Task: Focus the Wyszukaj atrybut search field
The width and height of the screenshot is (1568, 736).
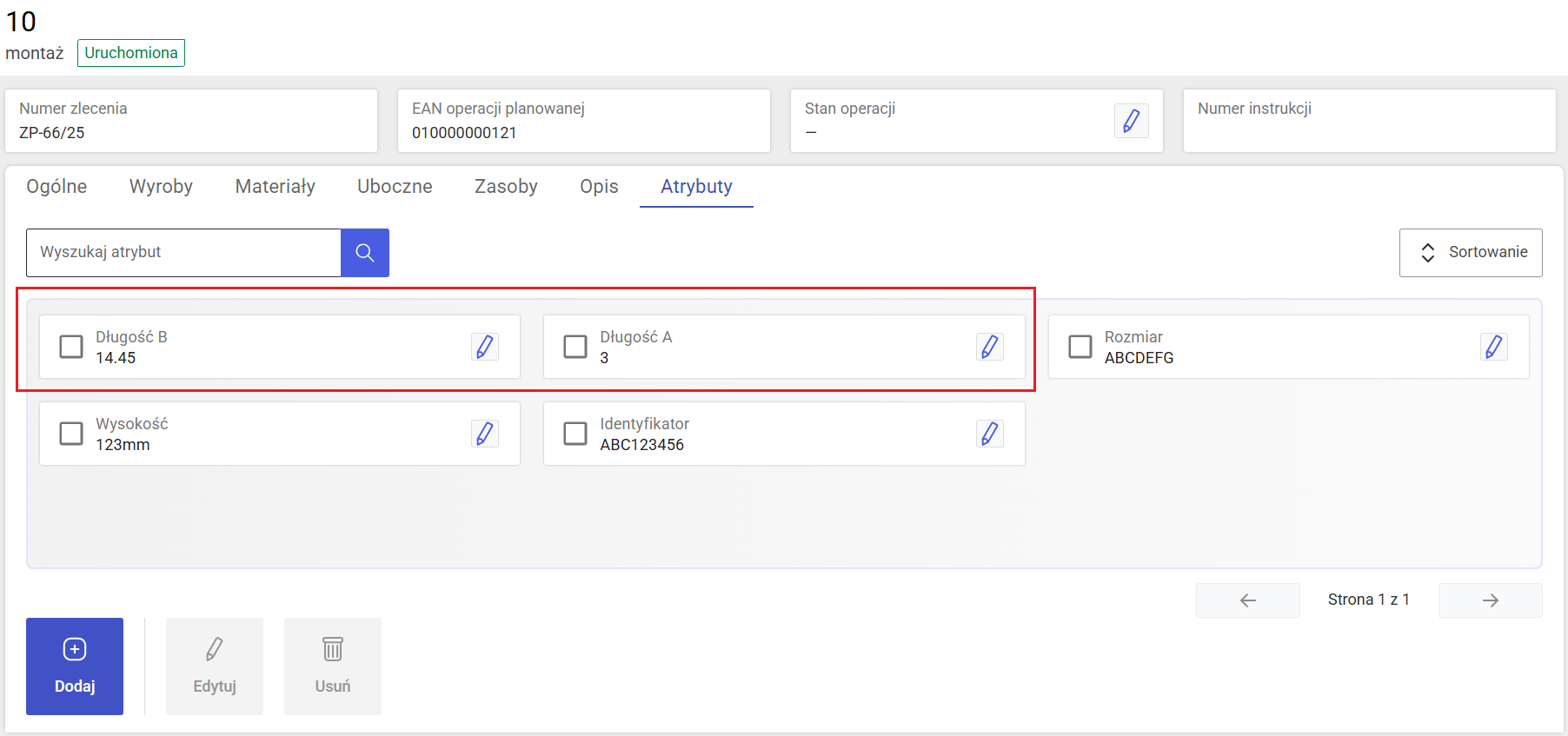Action: pos(183,253)
